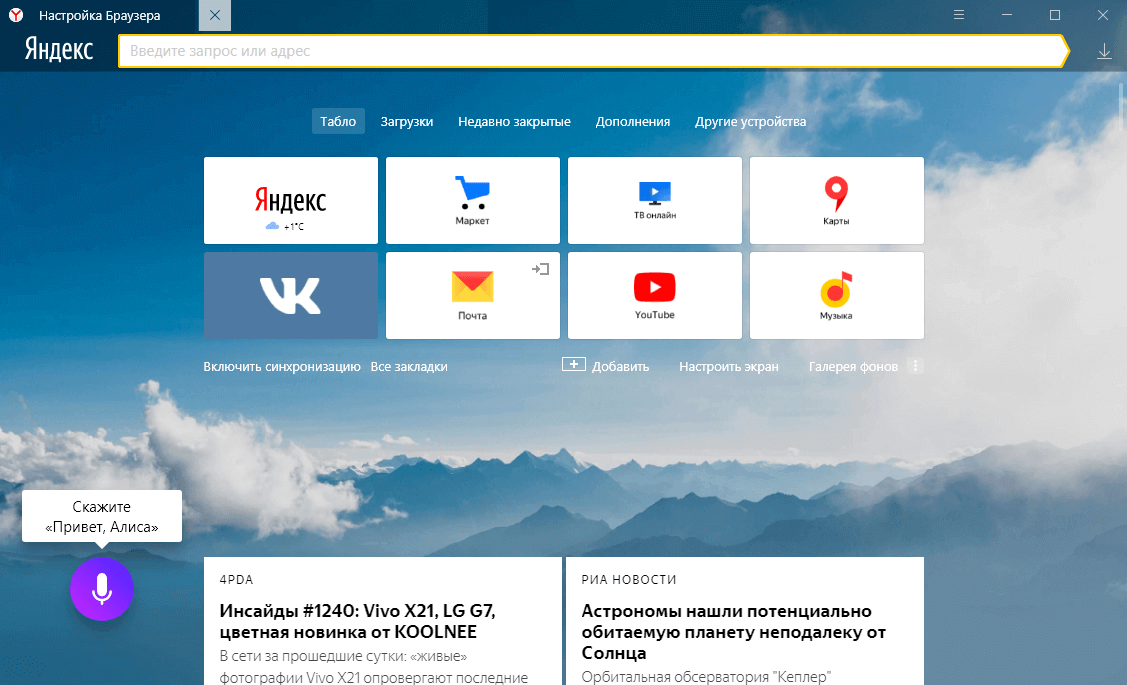This screenshot has width=1127, height=685.
Task: Click the login icon on Почта tile
Action: click(541, 269)
